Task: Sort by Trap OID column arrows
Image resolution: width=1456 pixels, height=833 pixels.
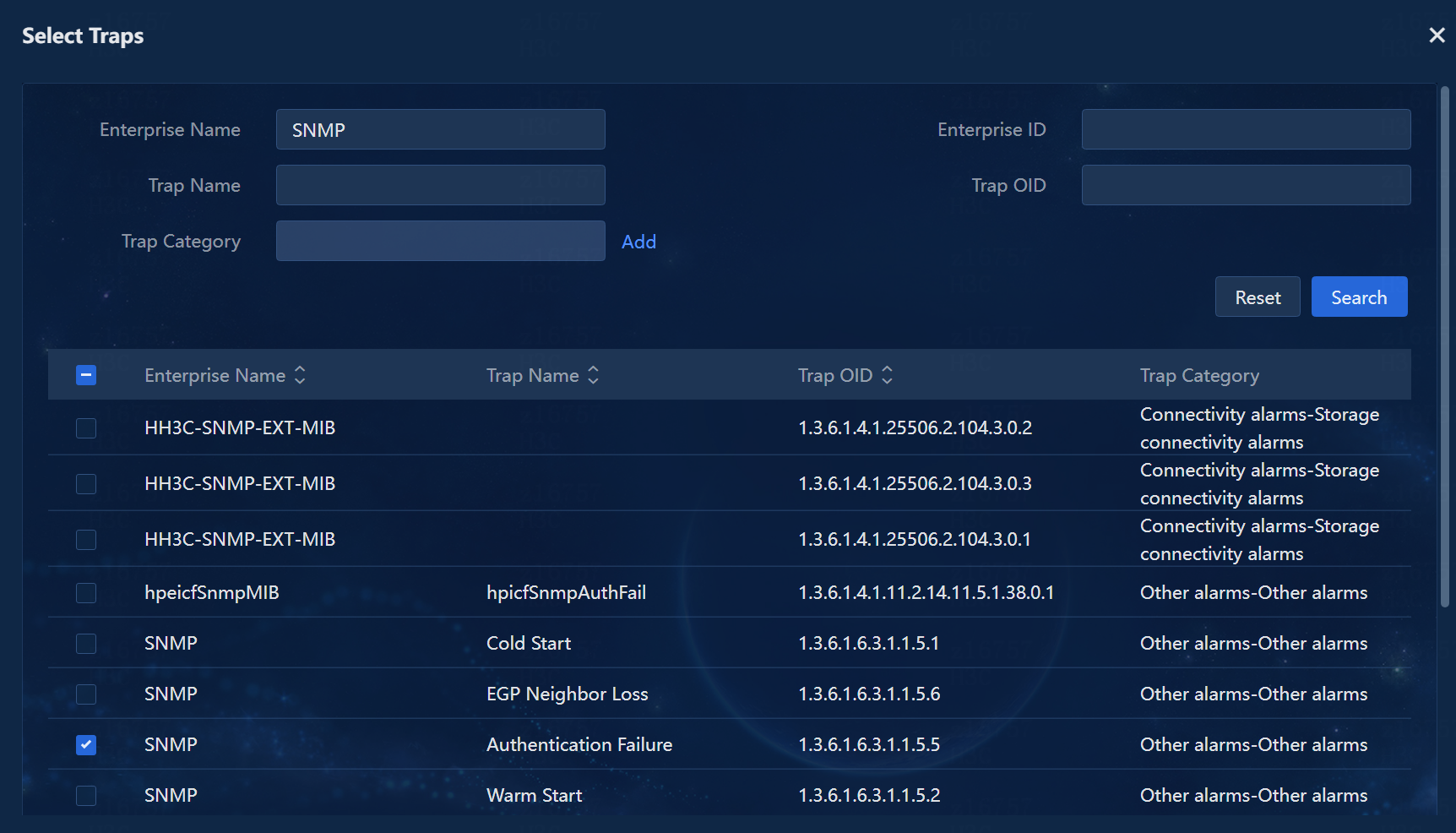Action: (887, 375)
